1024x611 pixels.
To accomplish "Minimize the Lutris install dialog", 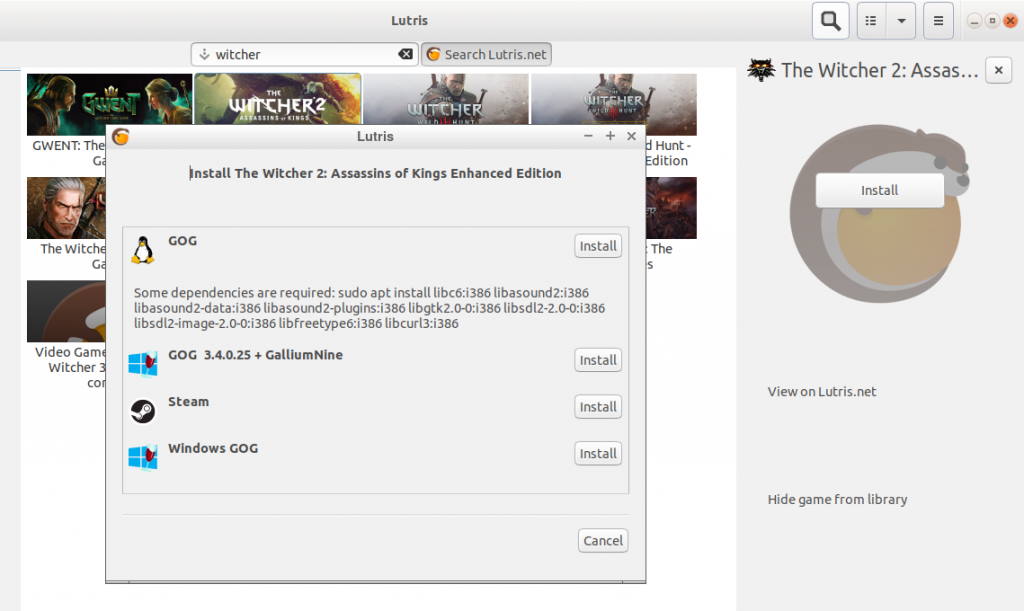I will 588,136.
